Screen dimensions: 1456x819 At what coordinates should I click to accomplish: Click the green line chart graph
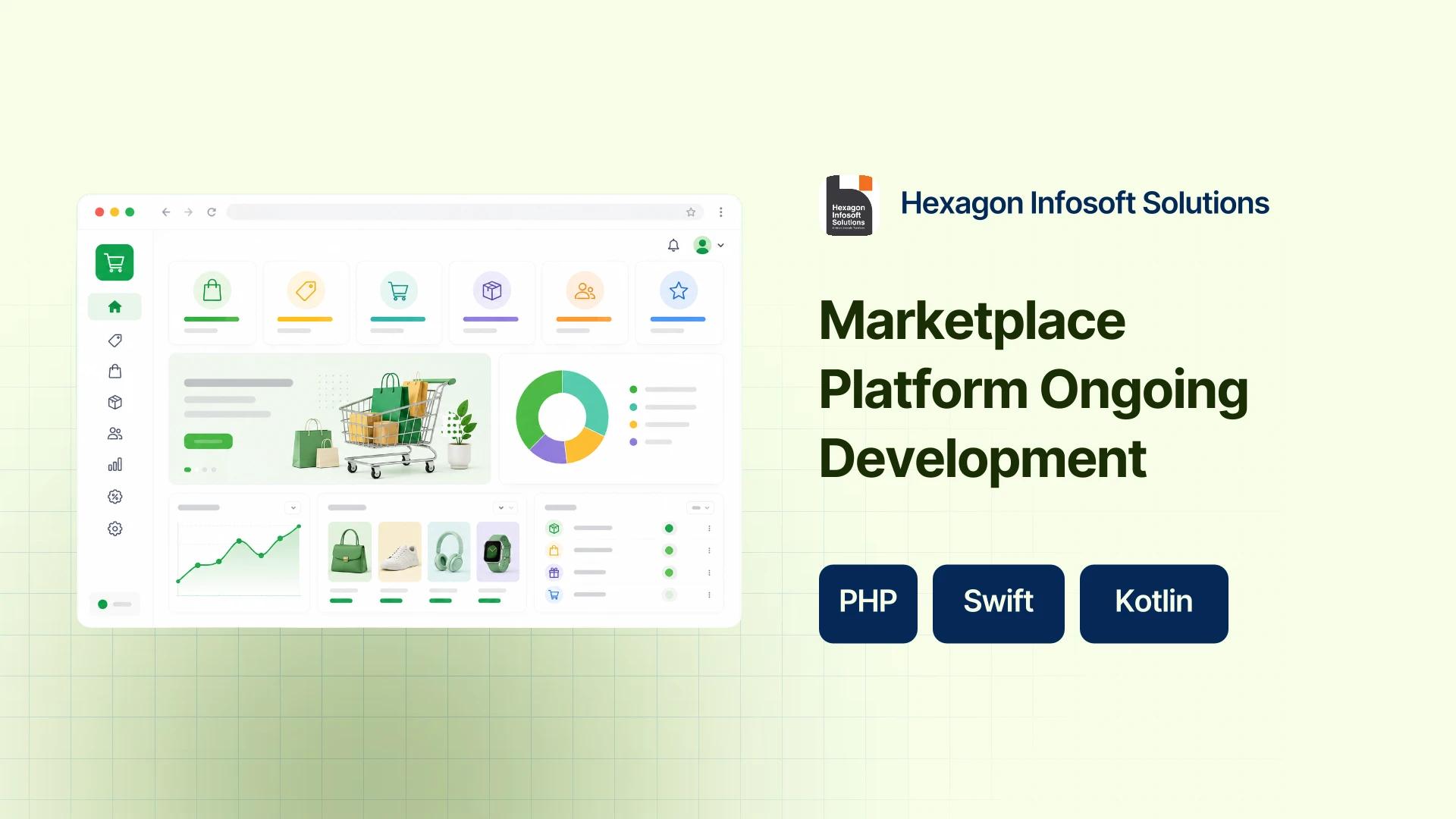(x=239, y=560)
